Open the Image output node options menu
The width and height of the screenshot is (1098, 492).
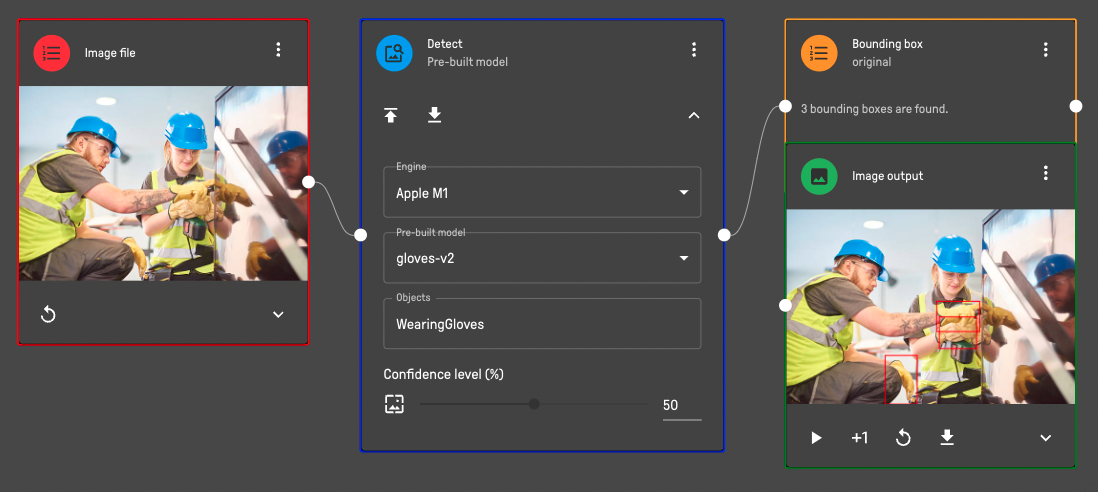point(1045,173)
